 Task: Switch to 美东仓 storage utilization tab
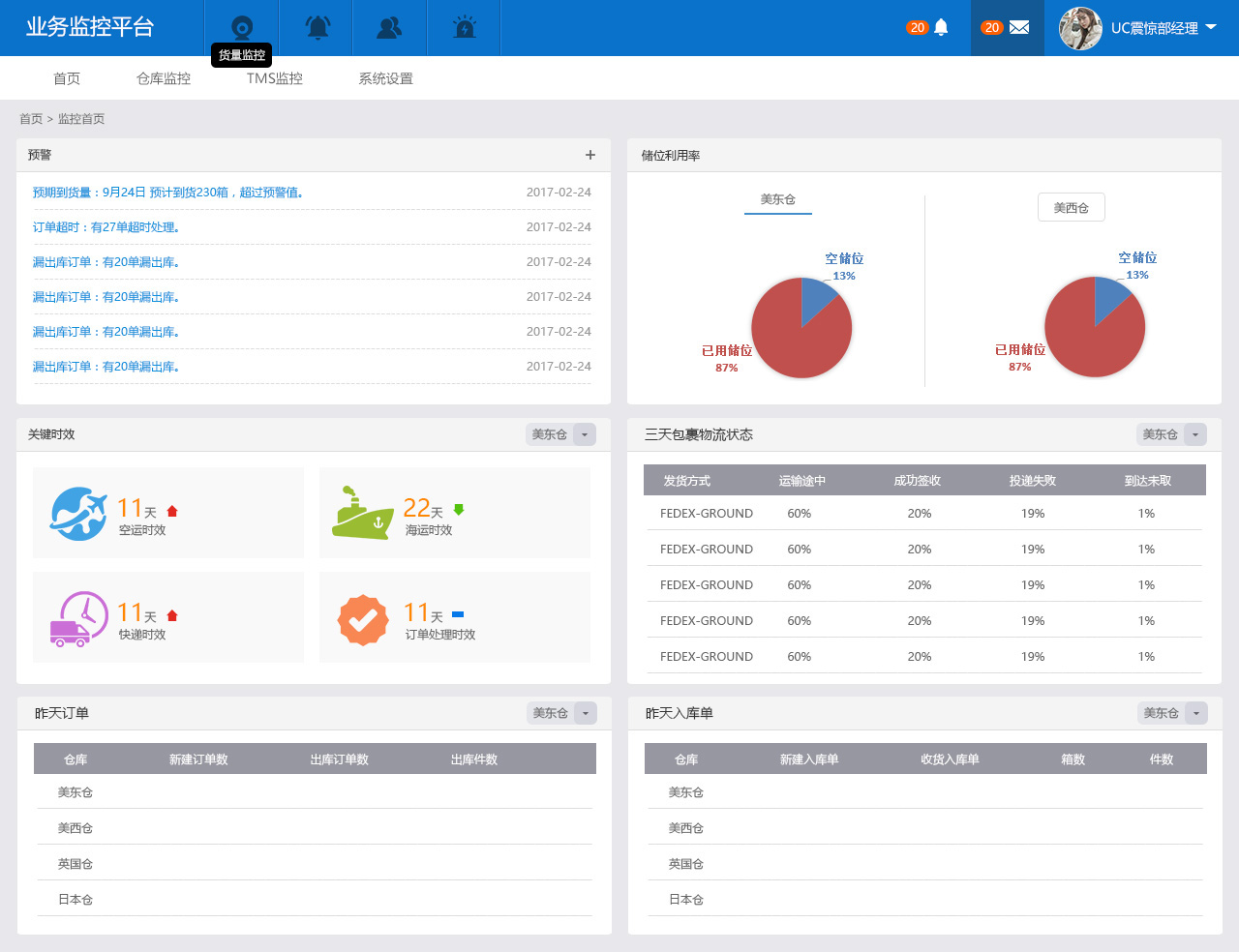pos(778,199)
